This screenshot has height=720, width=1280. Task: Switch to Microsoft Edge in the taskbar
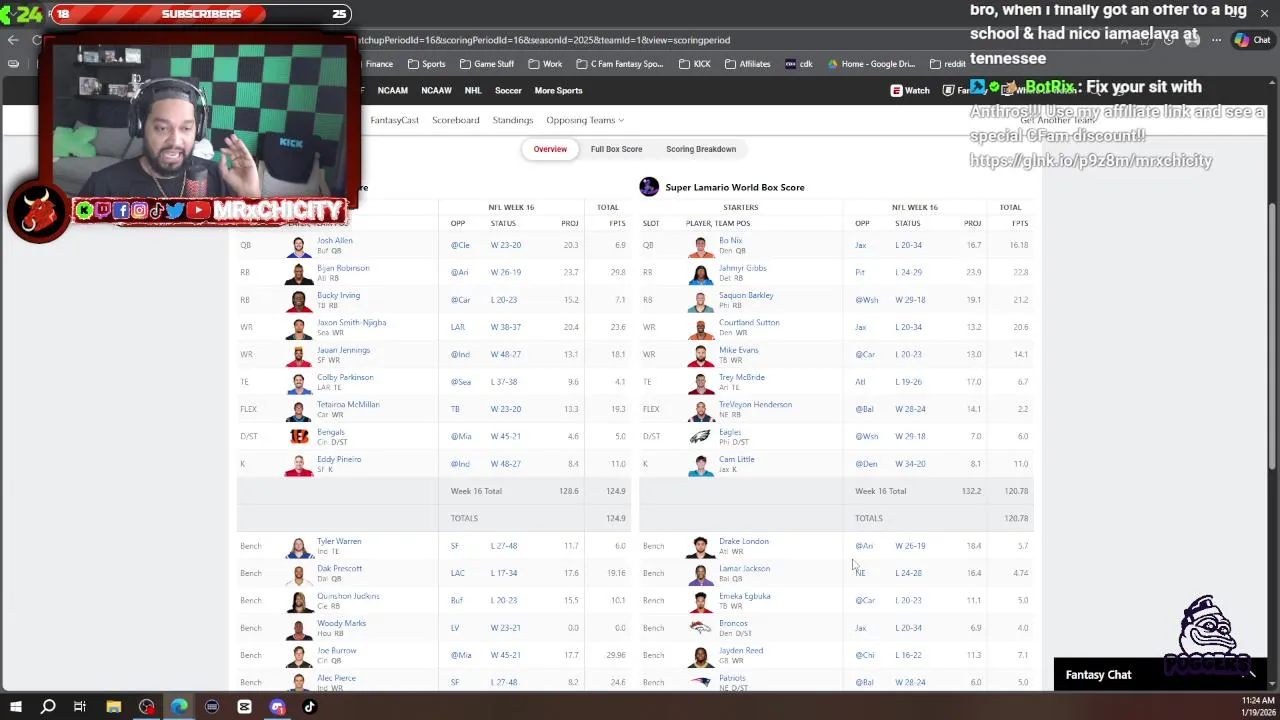179,707
